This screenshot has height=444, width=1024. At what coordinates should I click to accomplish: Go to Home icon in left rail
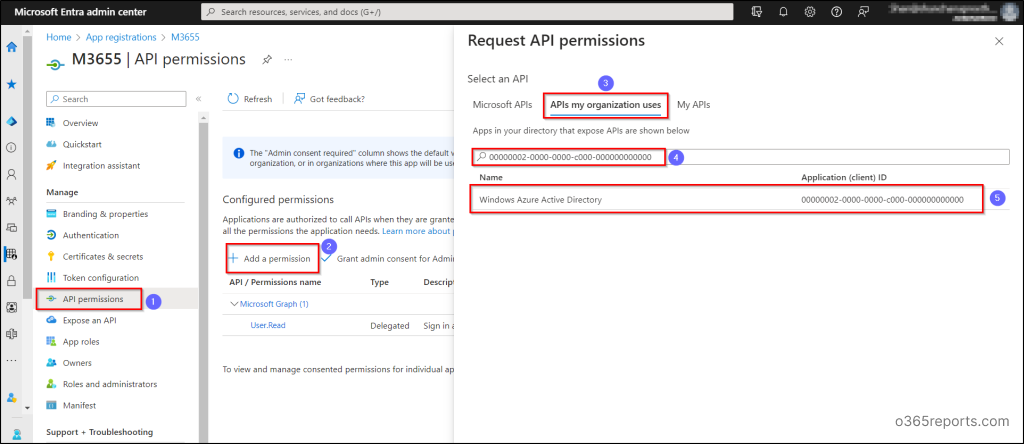[11, 47]
